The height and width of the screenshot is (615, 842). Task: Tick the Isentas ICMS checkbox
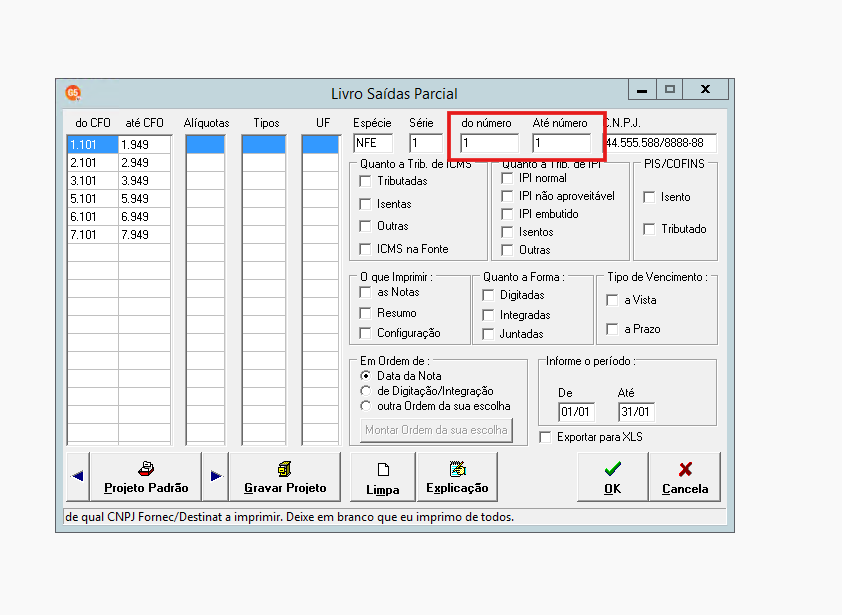(365, 204)
